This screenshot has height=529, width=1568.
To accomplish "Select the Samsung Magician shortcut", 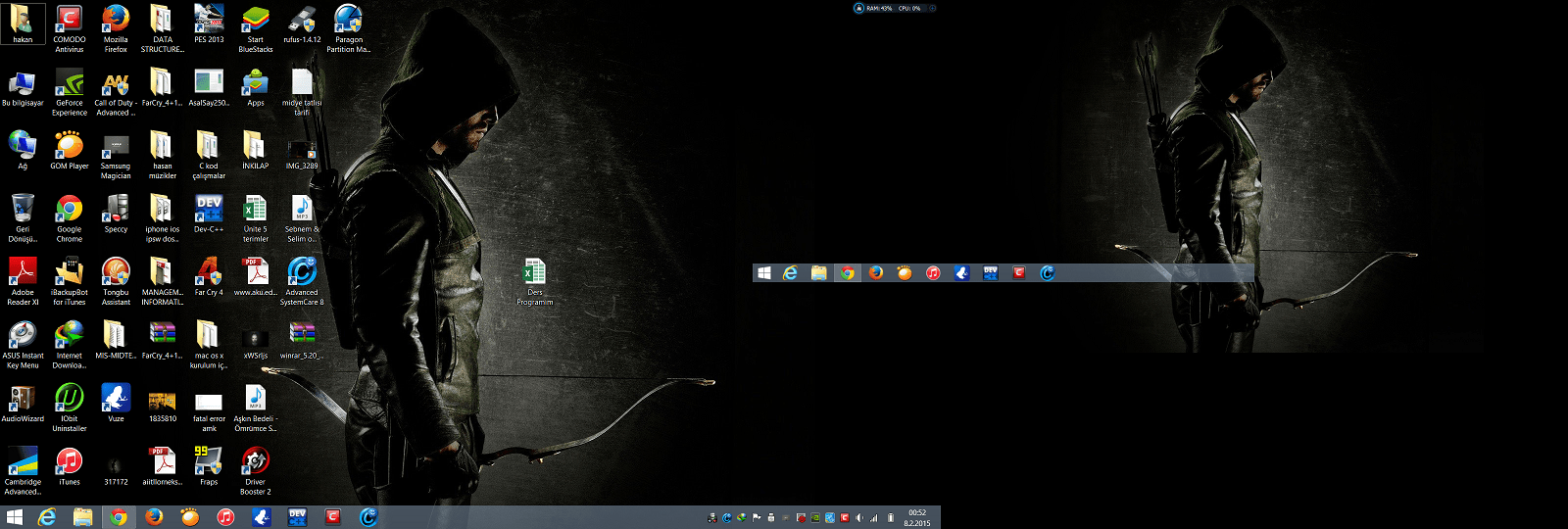I will [x=116, y=155].
